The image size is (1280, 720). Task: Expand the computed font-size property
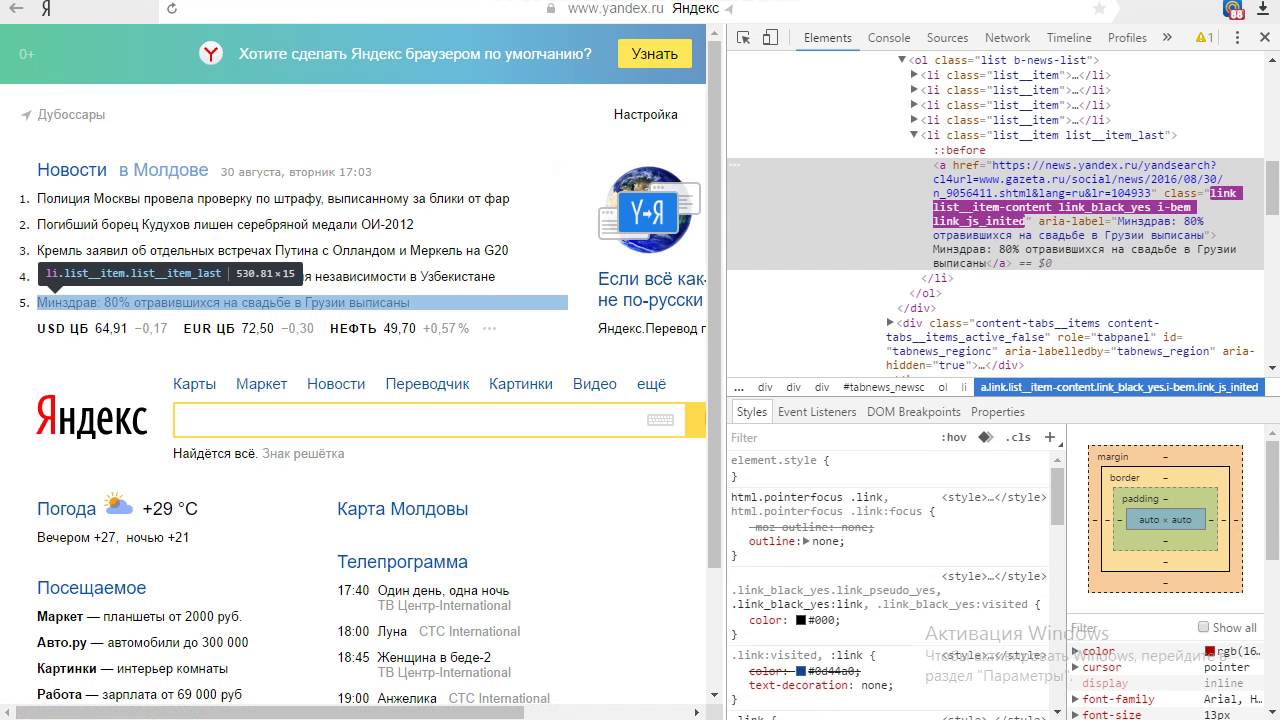click(1076, 715)
